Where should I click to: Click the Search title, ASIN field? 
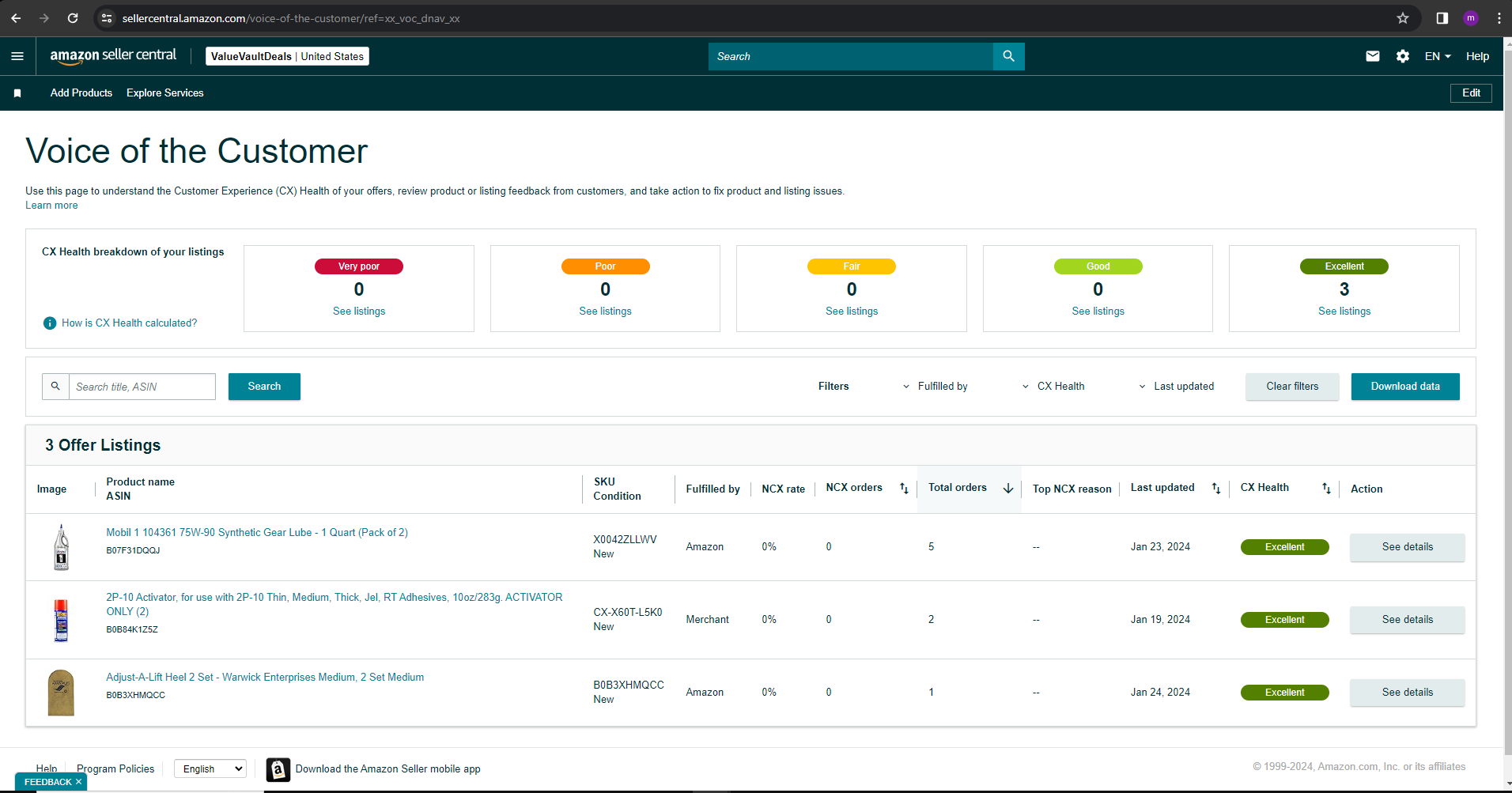tap(142, 387)
